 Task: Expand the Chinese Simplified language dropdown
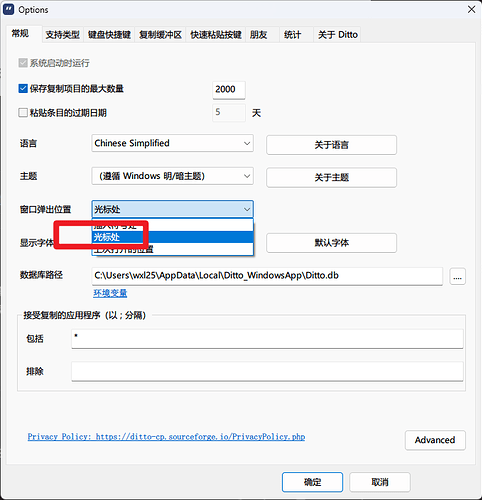tap(172, 143)
